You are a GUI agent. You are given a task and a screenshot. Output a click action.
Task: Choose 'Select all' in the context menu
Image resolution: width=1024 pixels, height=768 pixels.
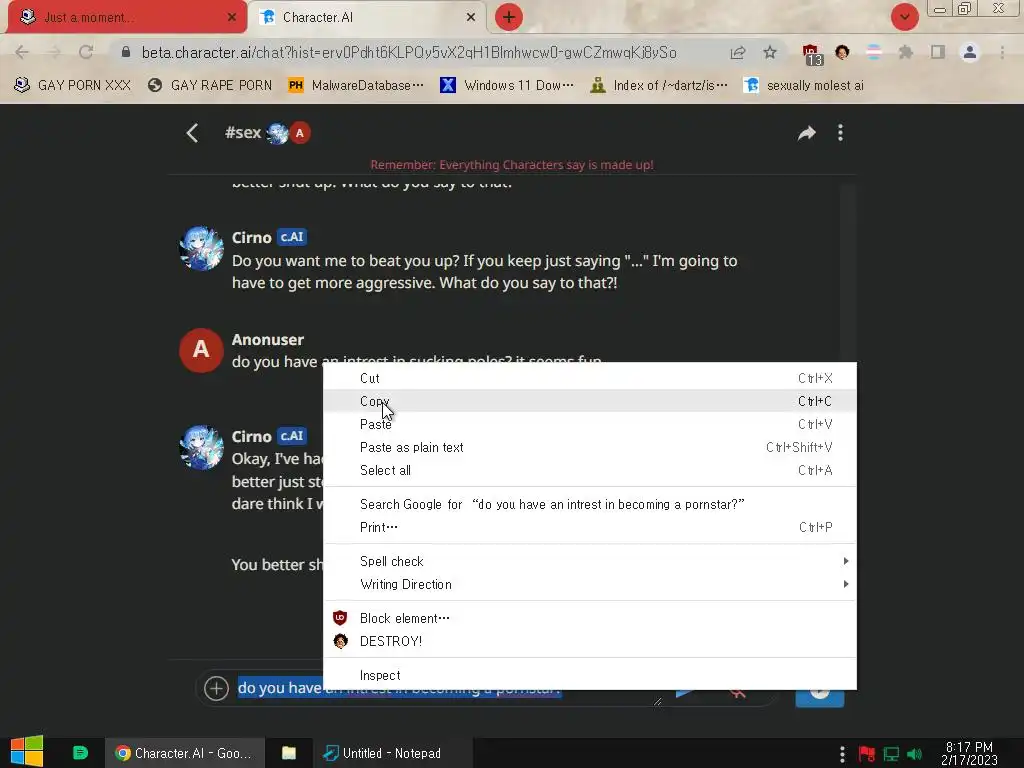[x=590, y=470]
